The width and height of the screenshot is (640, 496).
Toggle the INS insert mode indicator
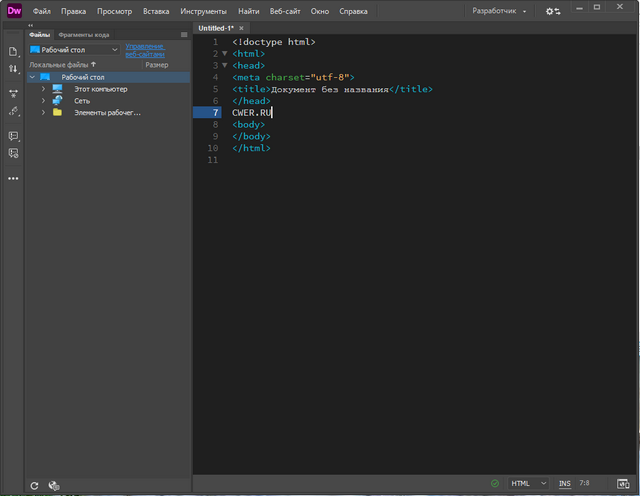click(x=565, y=484)
